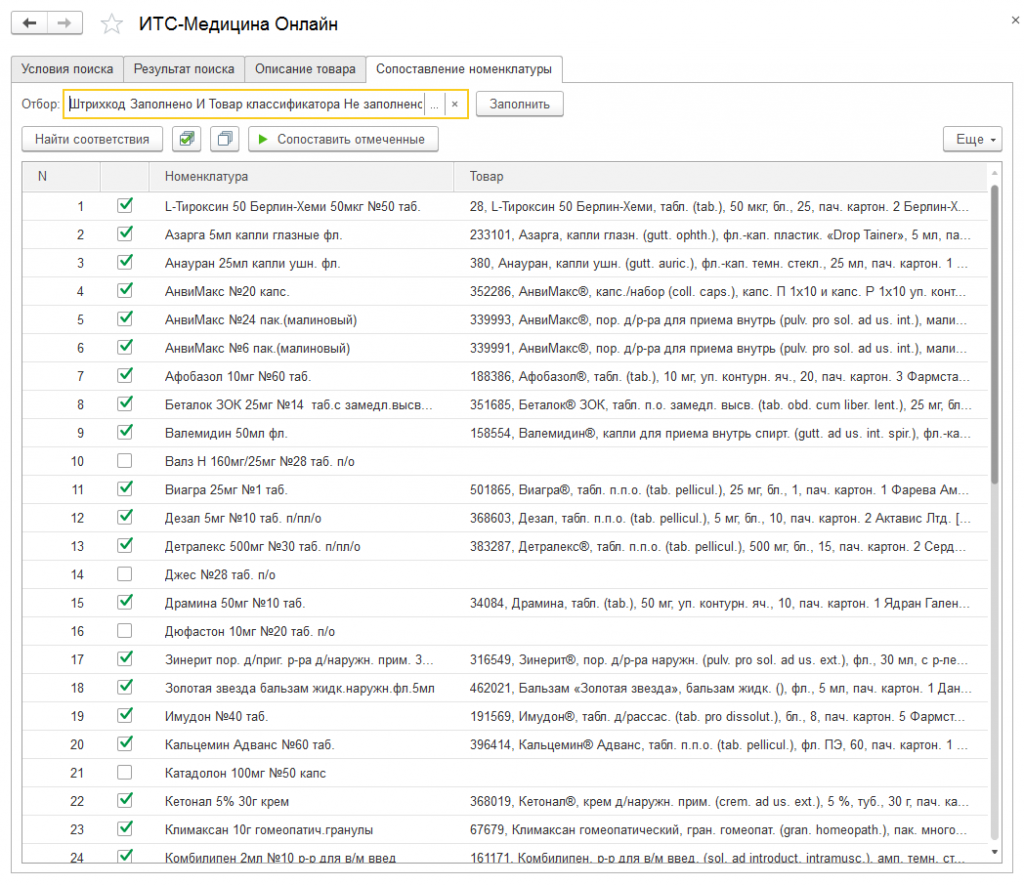Select row Кальцемин Адванс №60 таб.

point(505,744)
